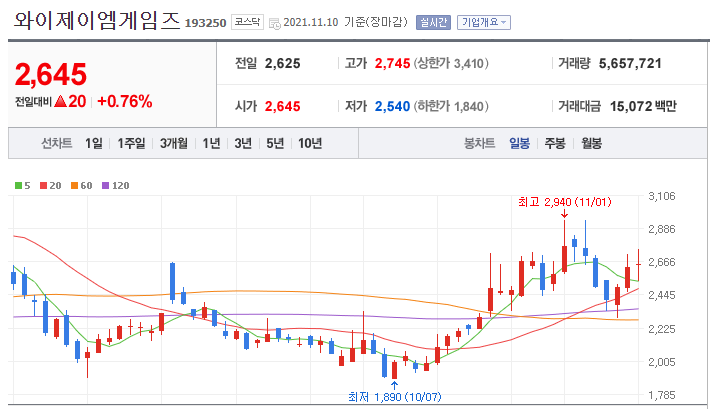710x409 pixels.
Task: Switch to 월봉 monthly candle chart
Action: [x=591, y=144]
